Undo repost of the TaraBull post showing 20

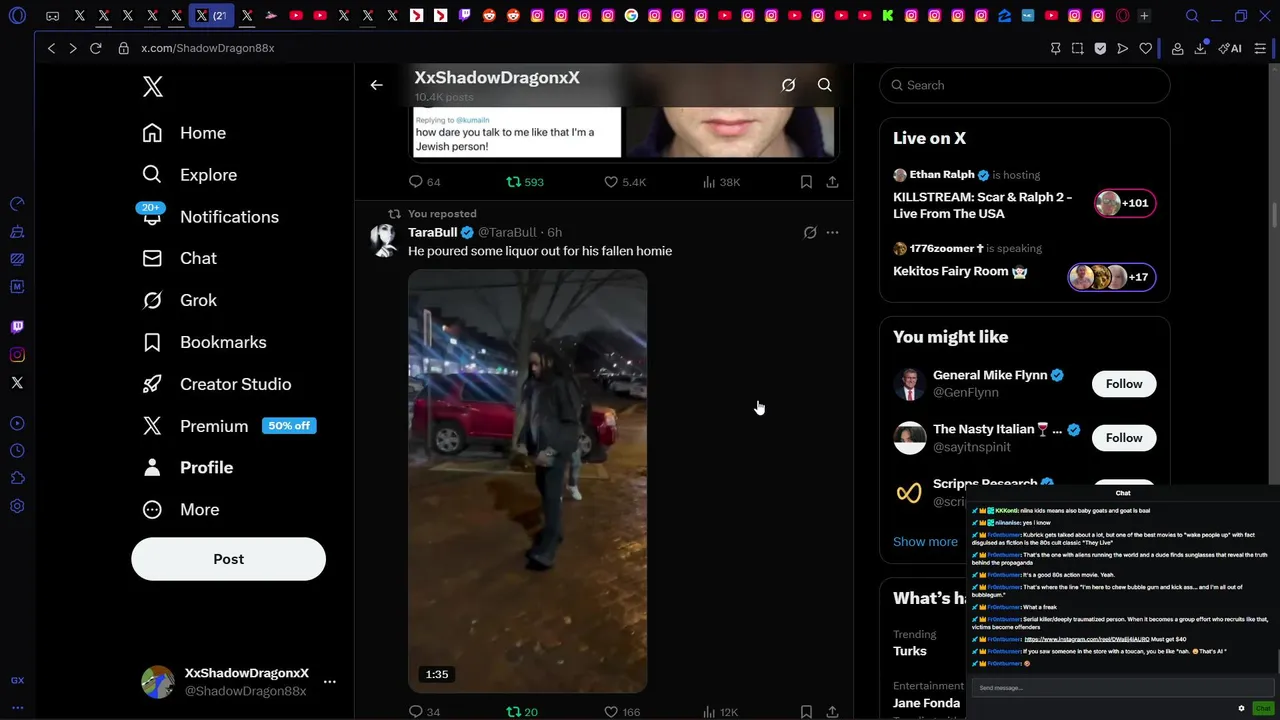click(521, 712)
